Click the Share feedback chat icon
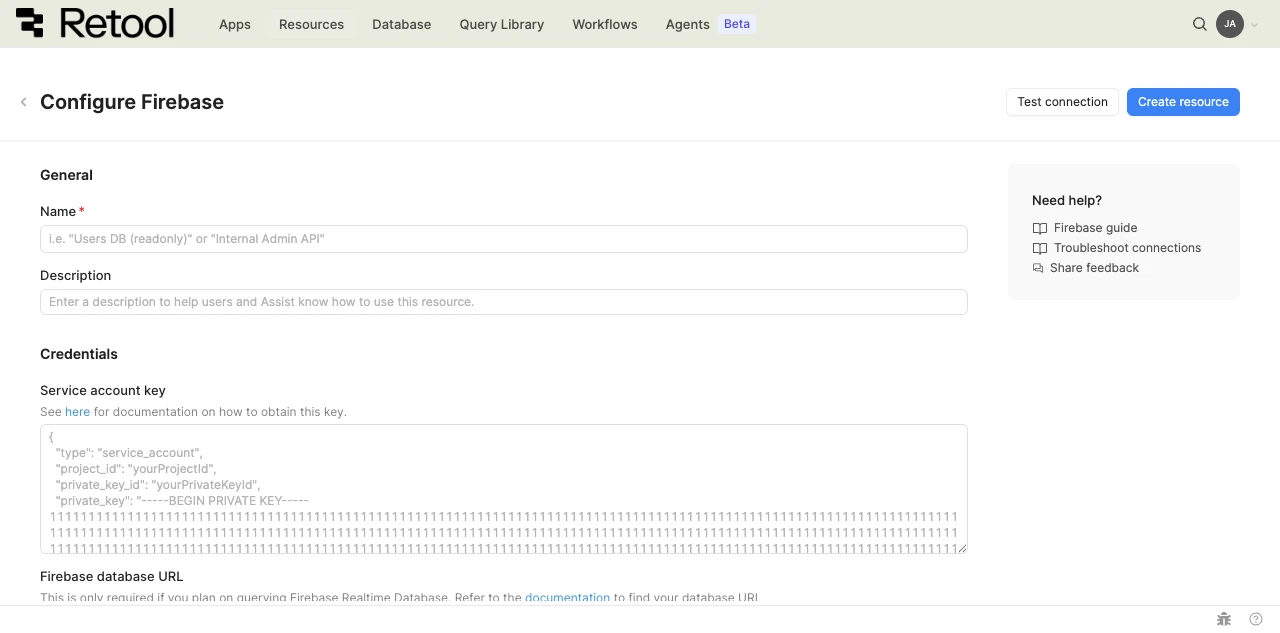 pyautogui.click(x=1038, y=268)
